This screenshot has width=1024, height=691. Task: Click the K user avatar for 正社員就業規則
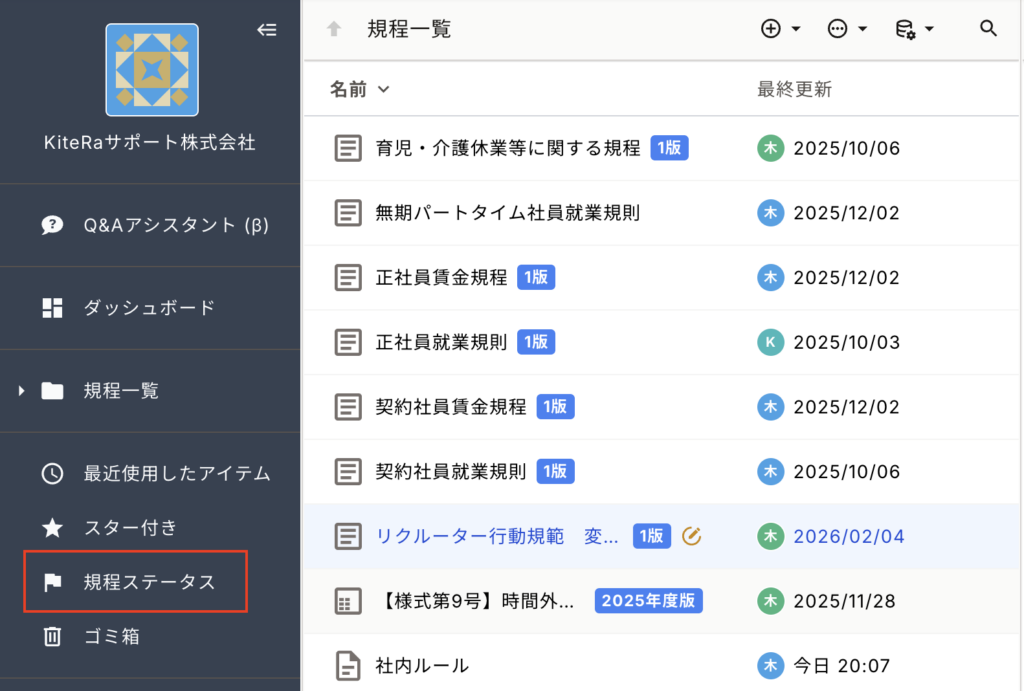tap(769, 342)
